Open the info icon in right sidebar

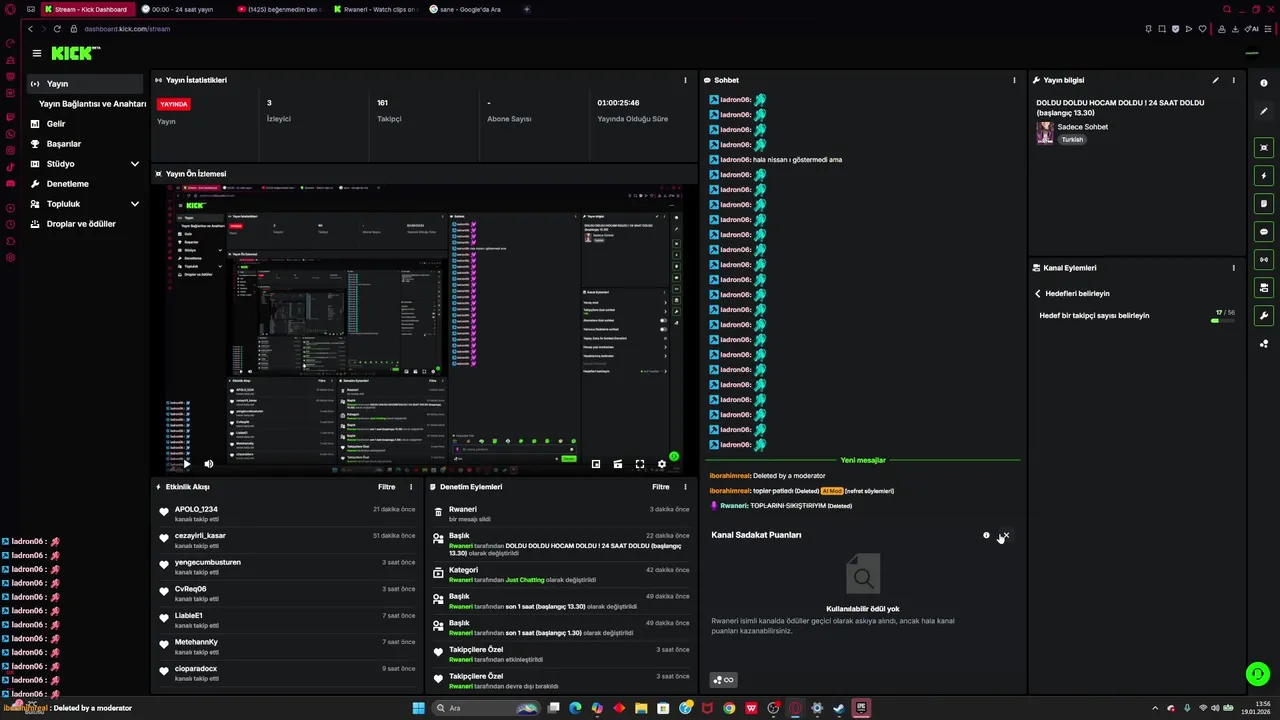click(x=1264, y=83)
